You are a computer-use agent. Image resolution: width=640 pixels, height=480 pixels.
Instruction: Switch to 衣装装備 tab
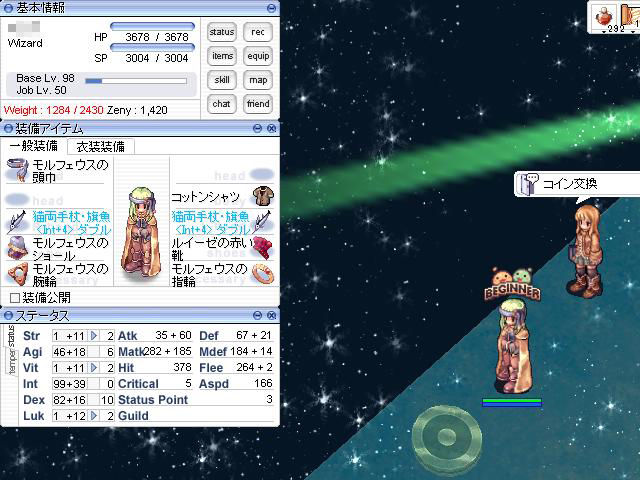[x=100, y=147]
